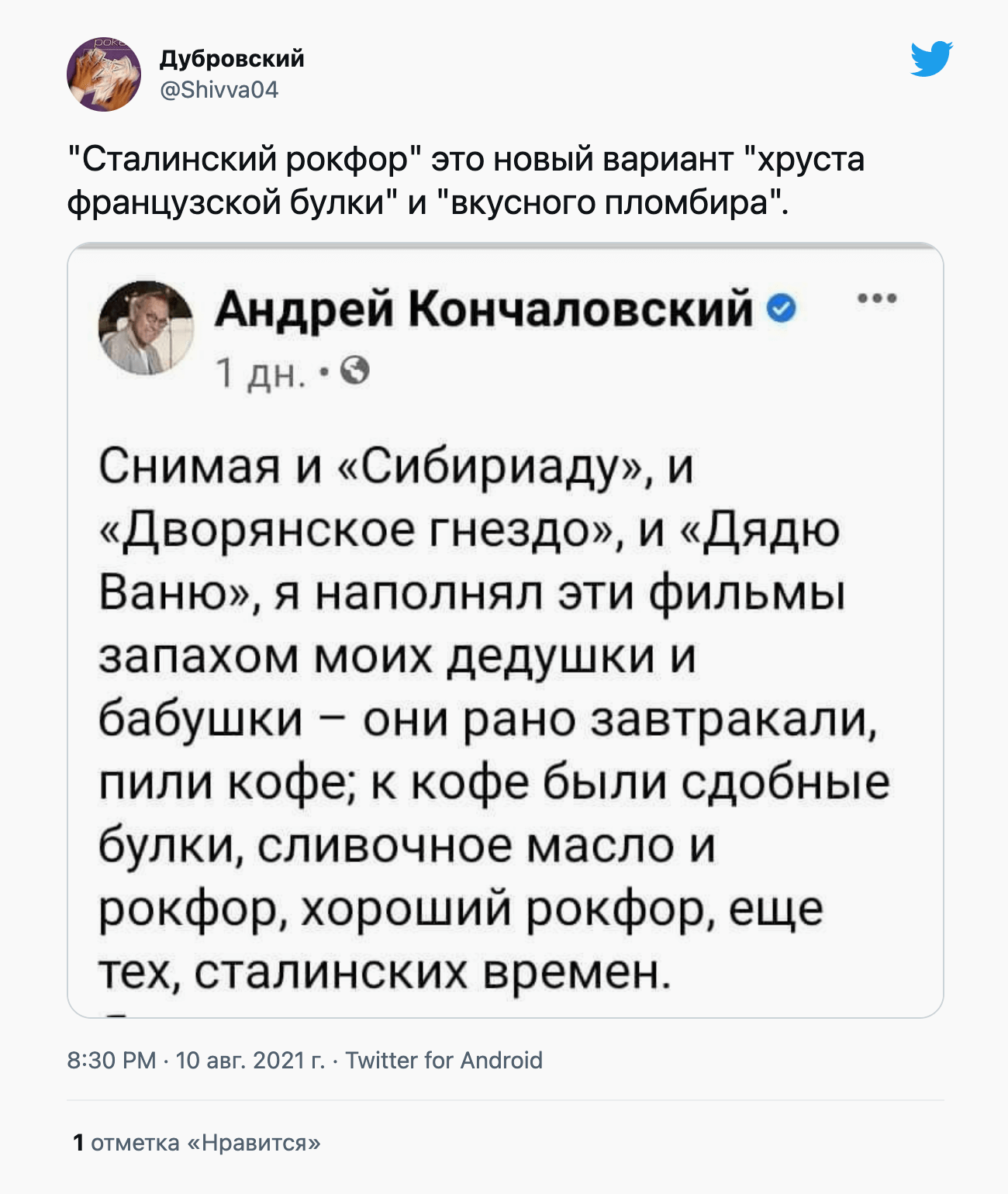The image size is (1008, 1194).
Task: Click the "Twitter for Android" source link
Action: point(444,1060)
